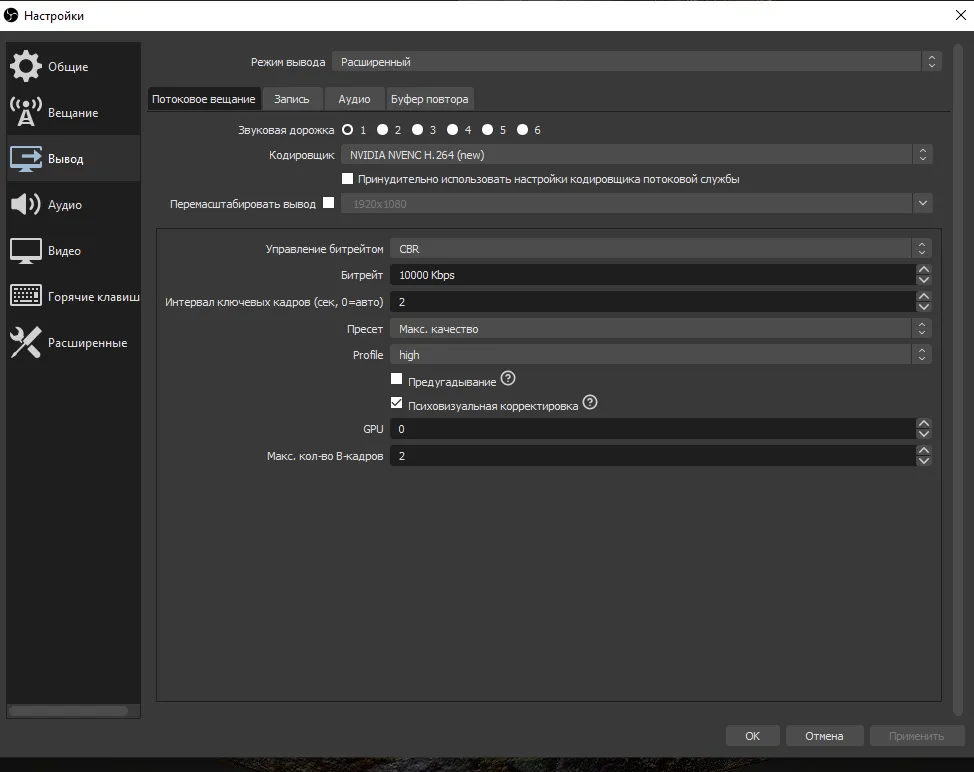The width and height of the screenshot is (974, 772).
Task: Select audio track 6 radio button
Action: (522, 130)
